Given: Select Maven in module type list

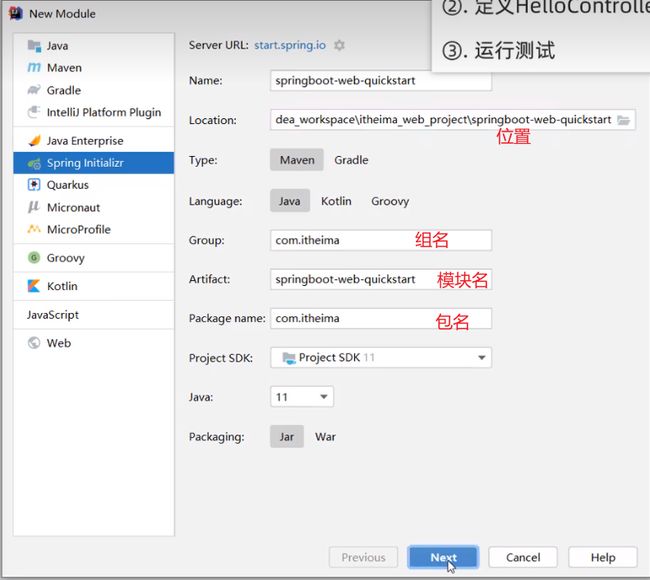Looking at the screenshot, I should (94, 68).
